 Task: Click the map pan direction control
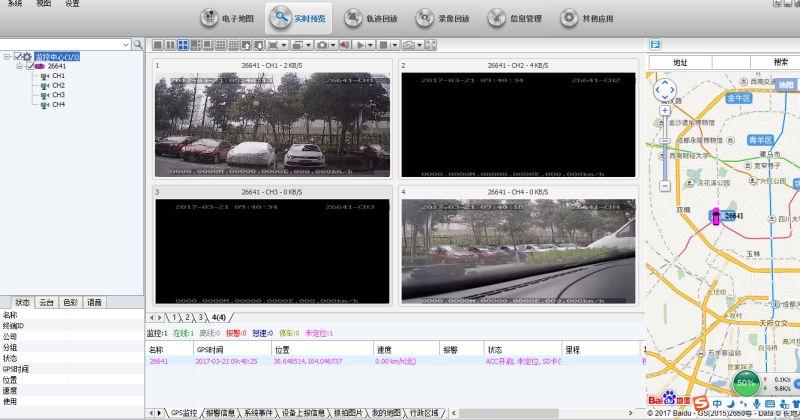pos(665,90)
